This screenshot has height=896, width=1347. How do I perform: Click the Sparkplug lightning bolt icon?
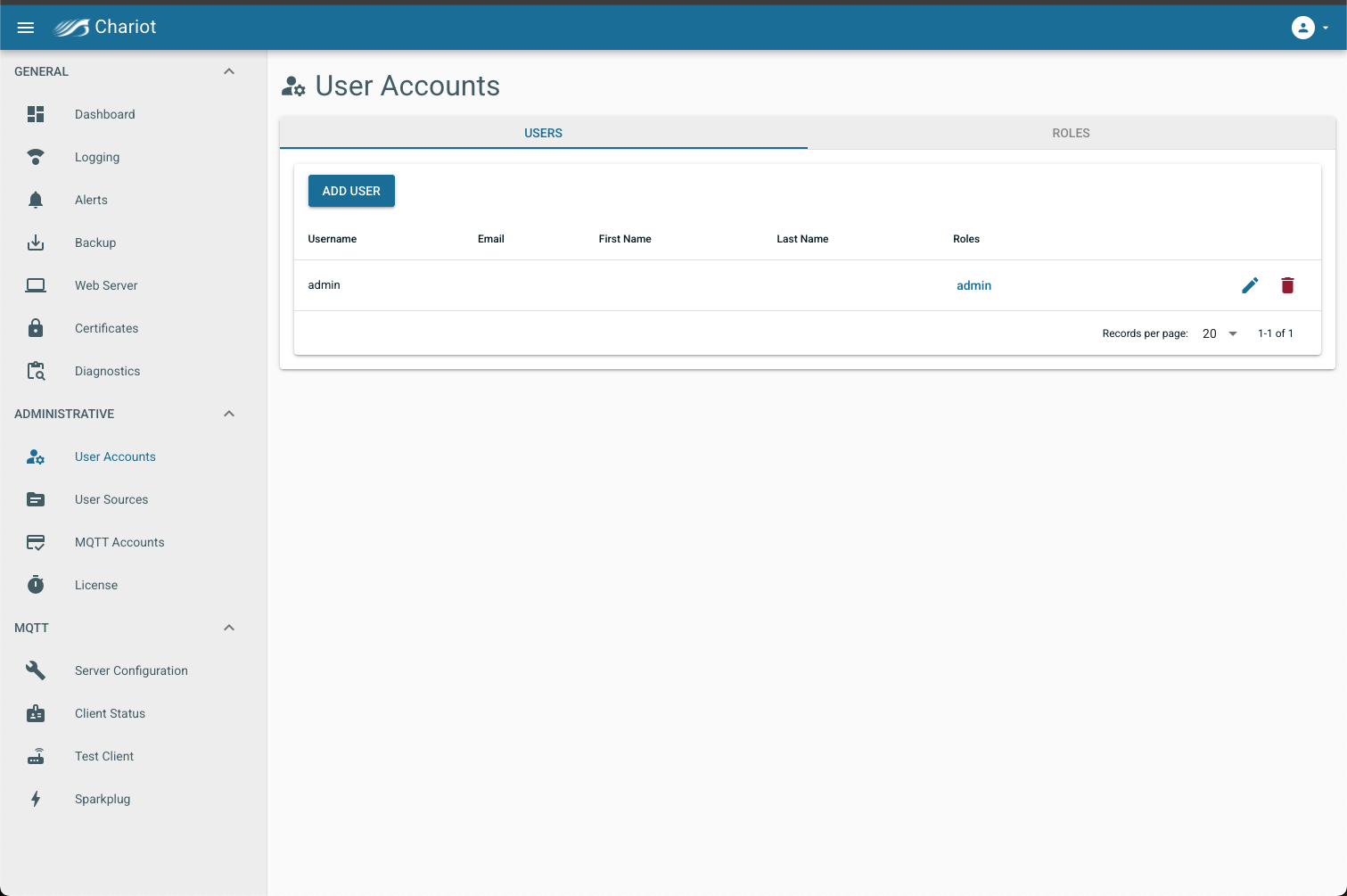[x=36, y=799]
